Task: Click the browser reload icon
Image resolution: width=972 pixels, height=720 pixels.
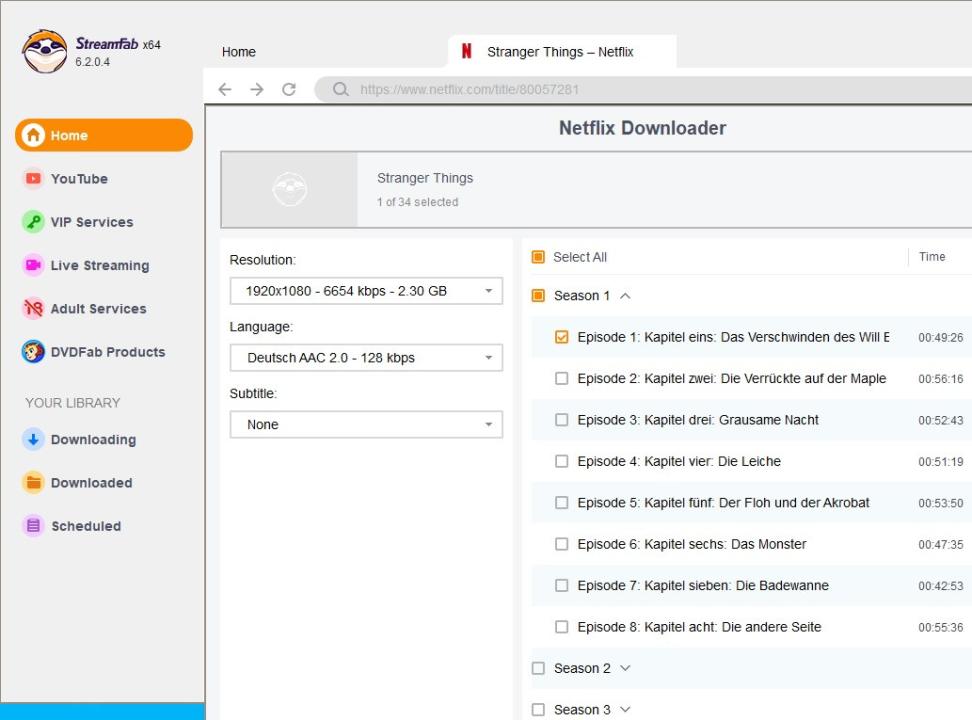Action: click(289, 90)
